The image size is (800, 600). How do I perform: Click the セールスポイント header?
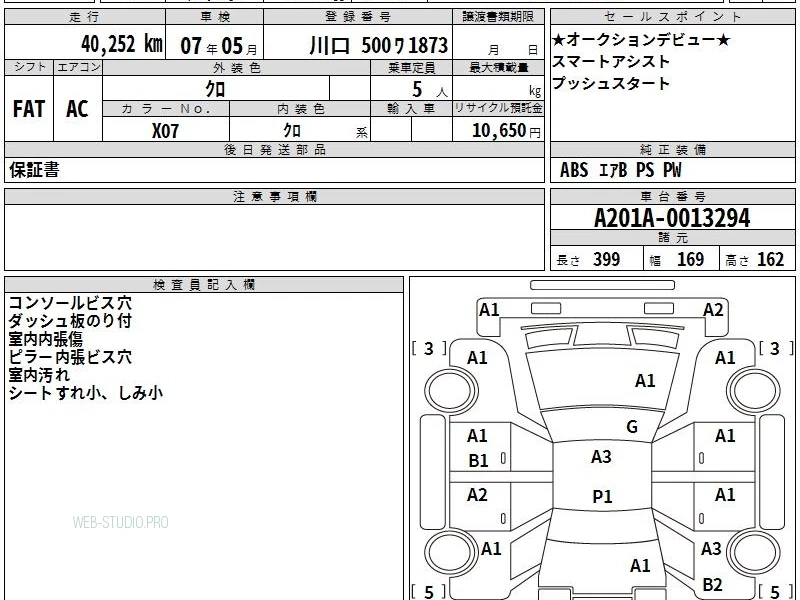pos(672,17)
